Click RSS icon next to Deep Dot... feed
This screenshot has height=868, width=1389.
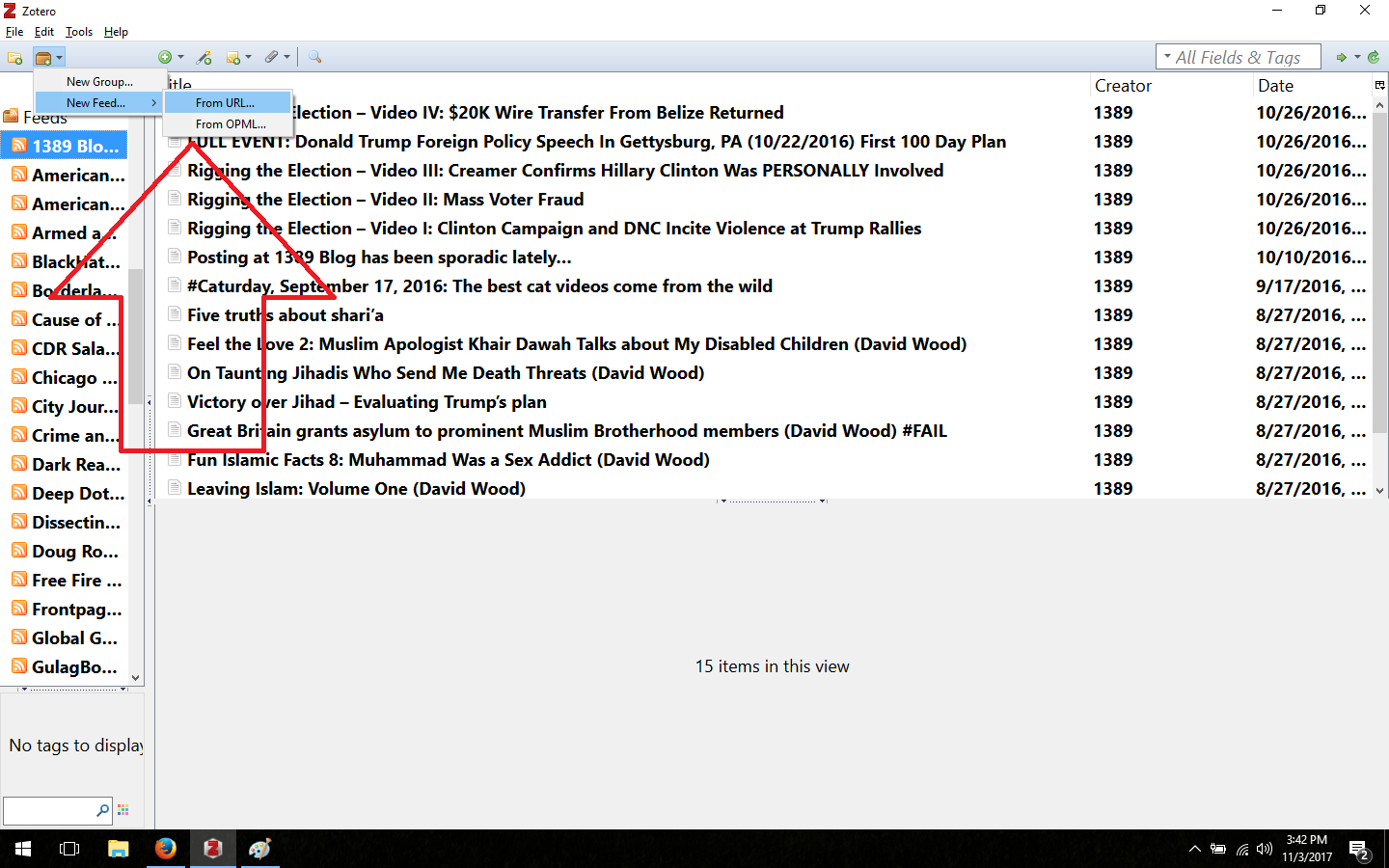[19, 493]
